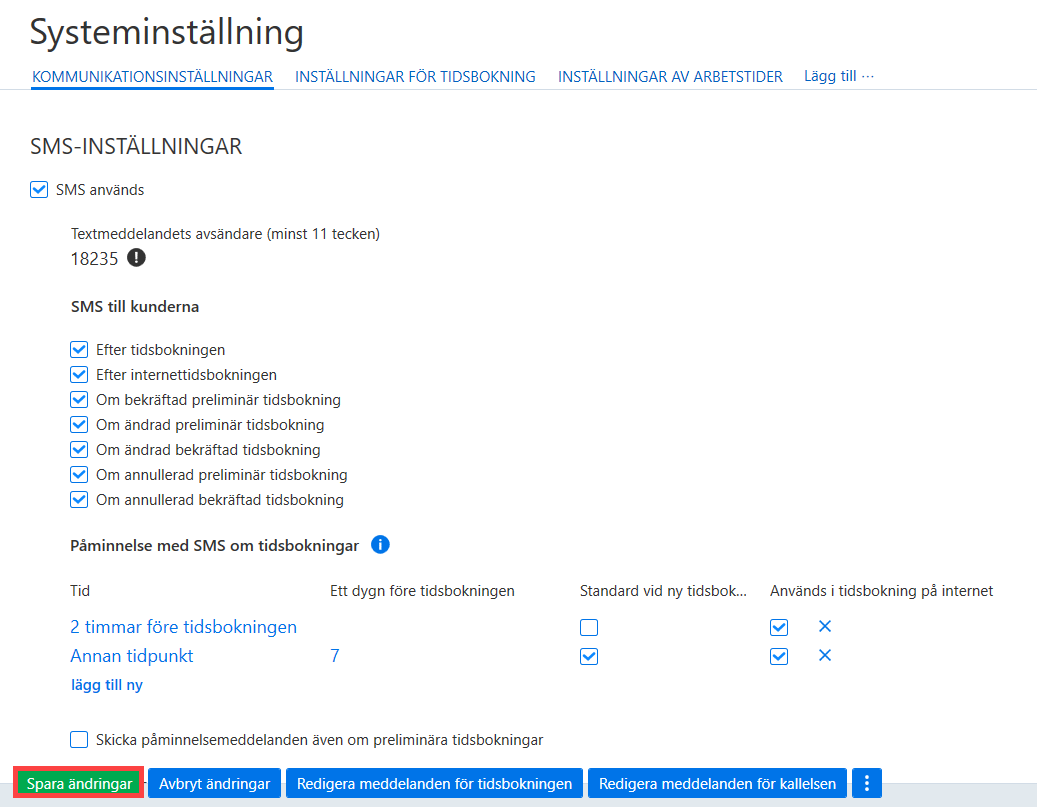
Task: Open Redigera meddelanden för tidsbokningen
Action: point(434,784)
